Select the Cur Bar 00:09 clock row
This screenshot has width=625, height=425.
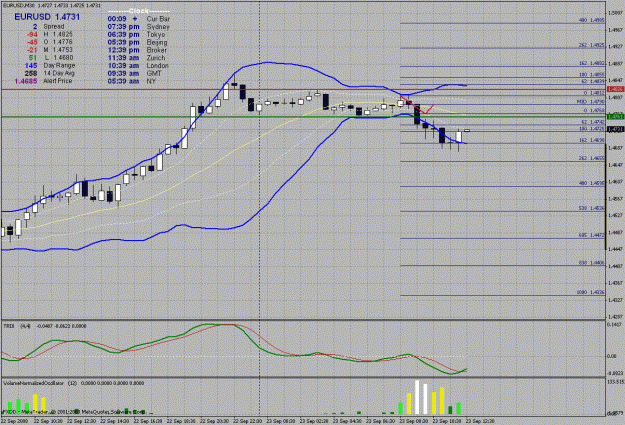click(138, 19)
